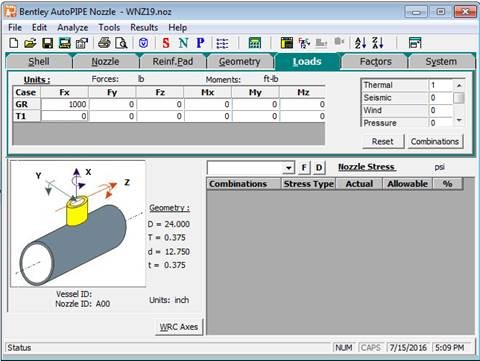Click load type list up arrow

click(459, 85)
